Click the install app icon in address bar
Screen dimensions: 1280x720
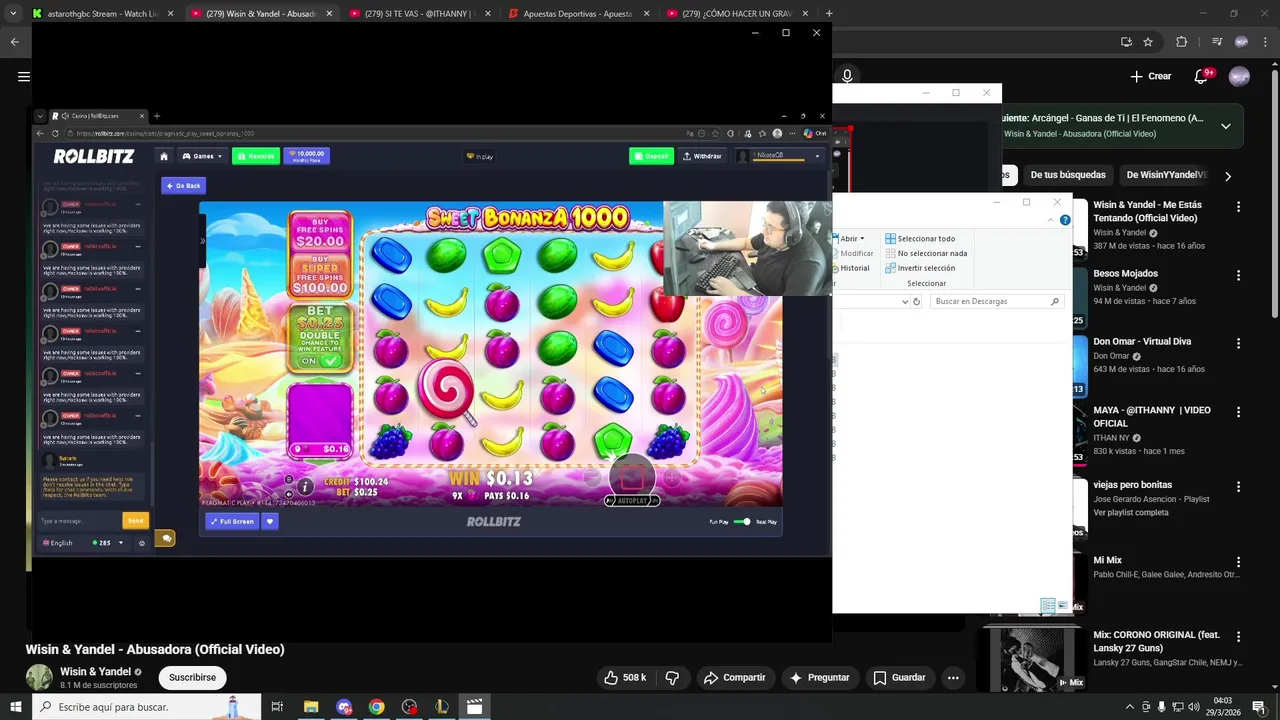click(1126, 41)
